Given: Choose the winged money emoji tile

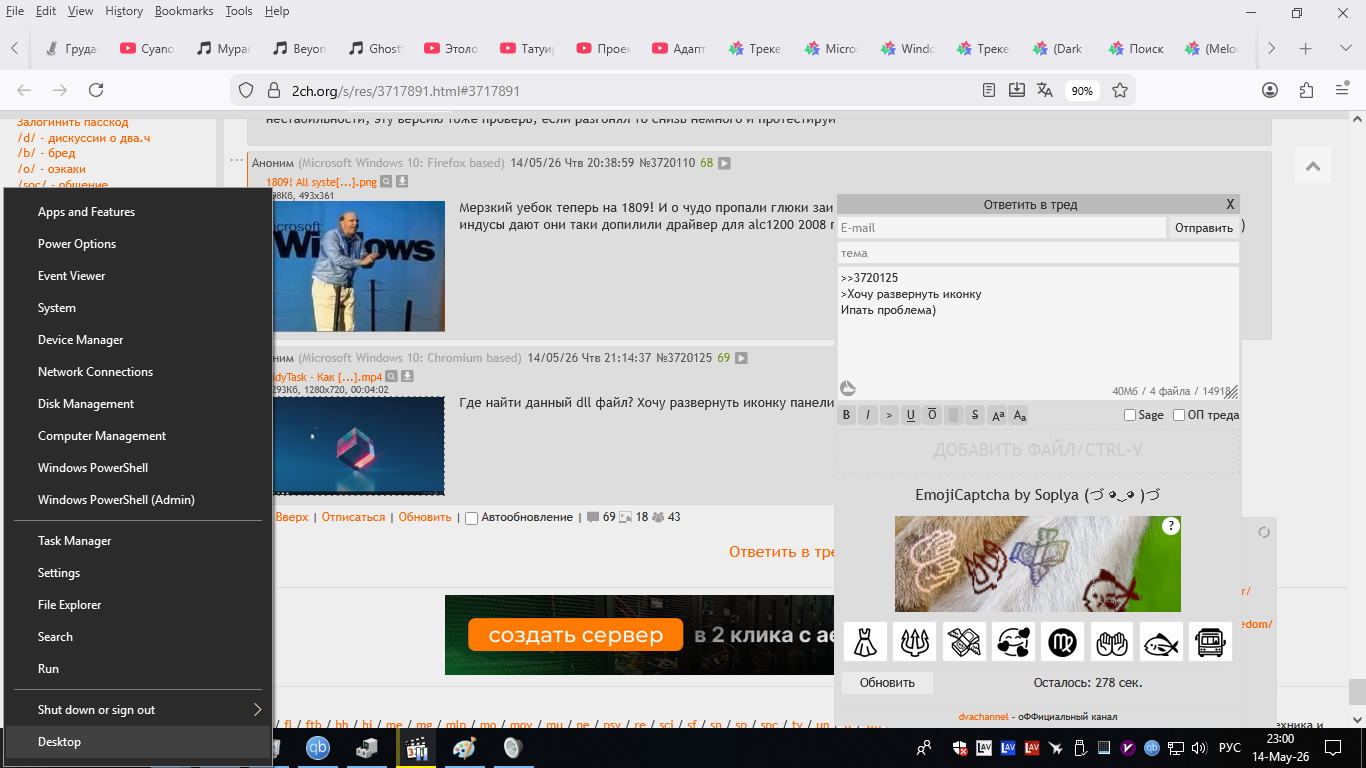Looking at the screenshot, I should [x=964, y=642].
